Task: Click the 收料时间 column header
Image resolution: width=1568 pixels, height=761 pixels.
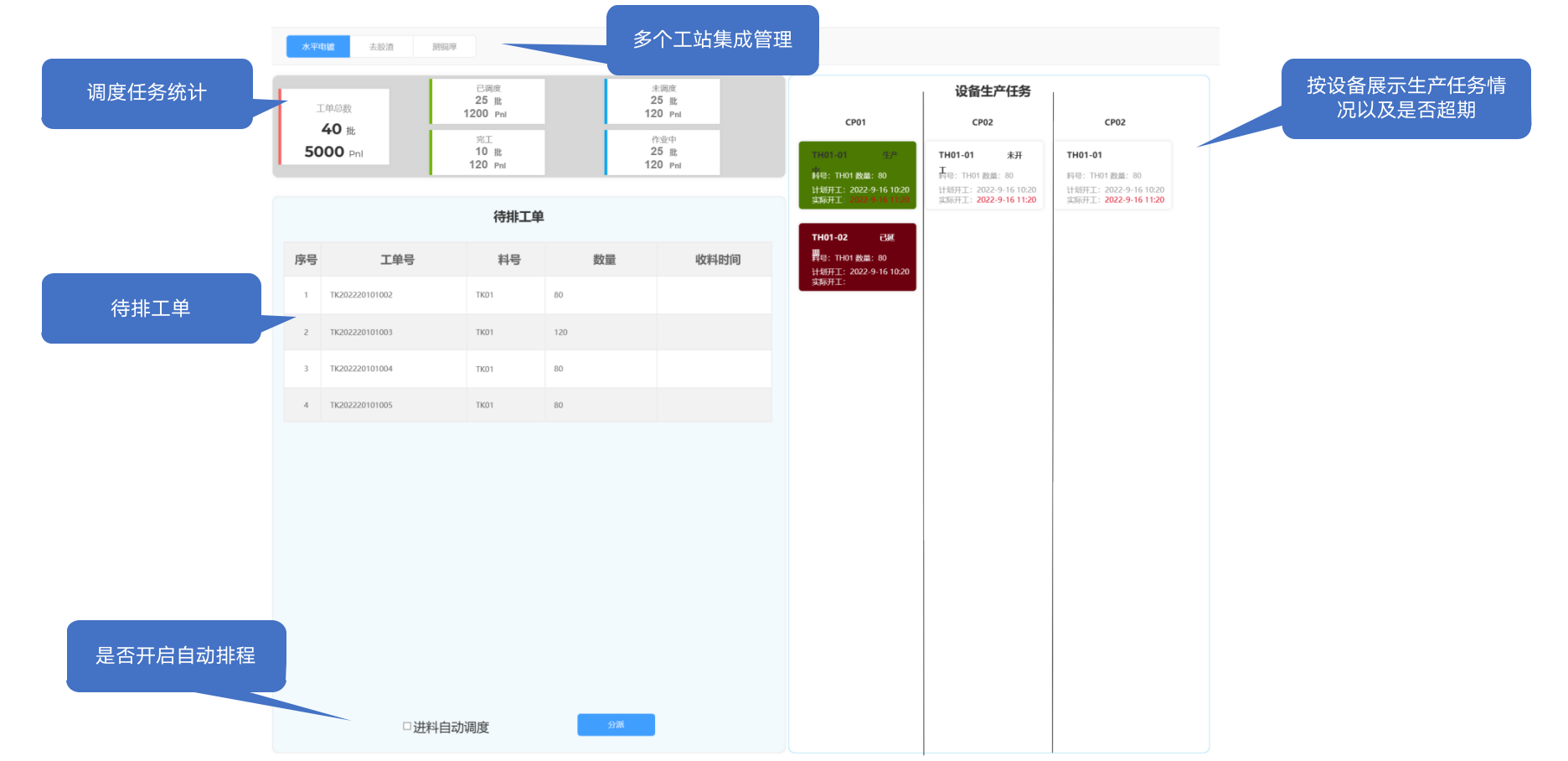Action: click(x=717, y=260)
